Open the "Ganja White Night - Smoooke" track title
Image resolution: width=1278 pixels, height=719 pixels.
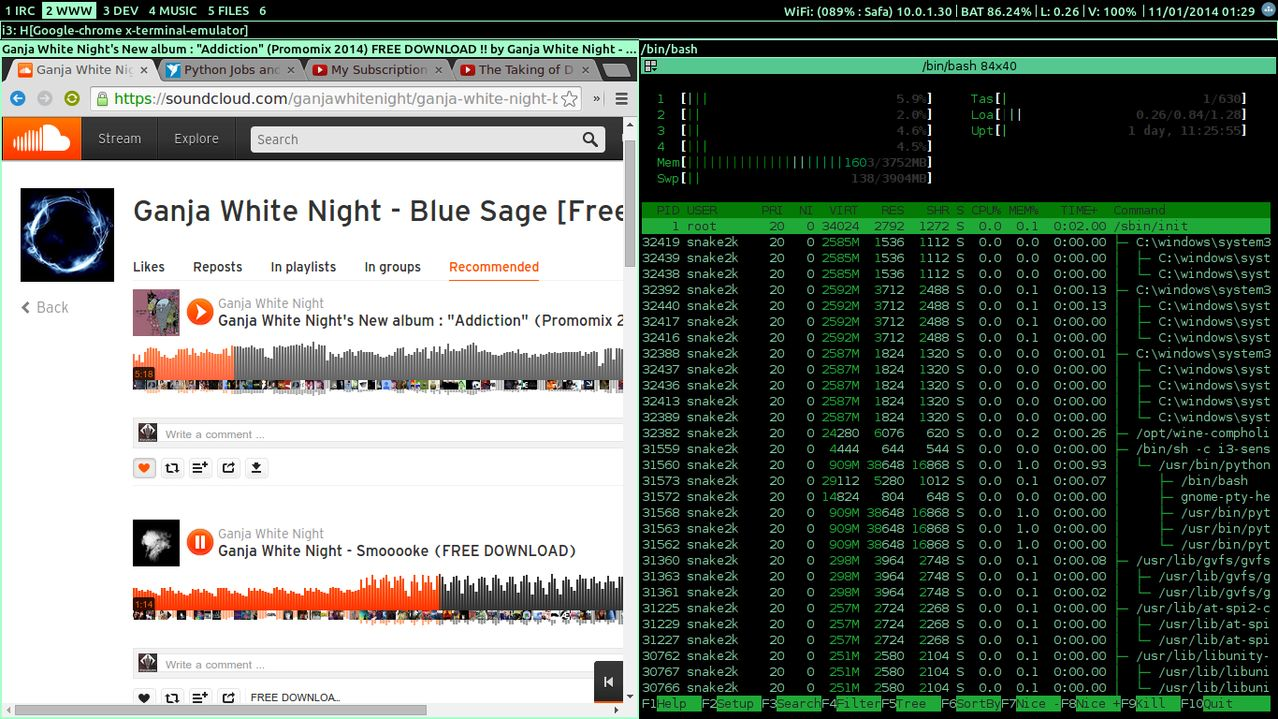click(397, 551)
